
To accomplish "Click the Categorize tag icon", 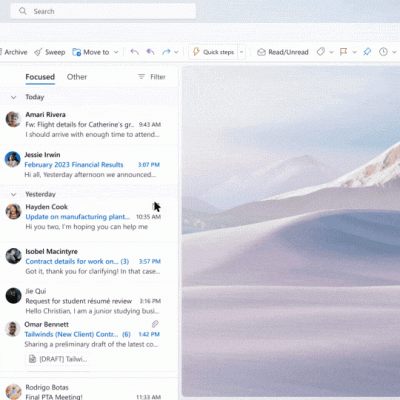I will pyautogui.click(x=321, y=52).
